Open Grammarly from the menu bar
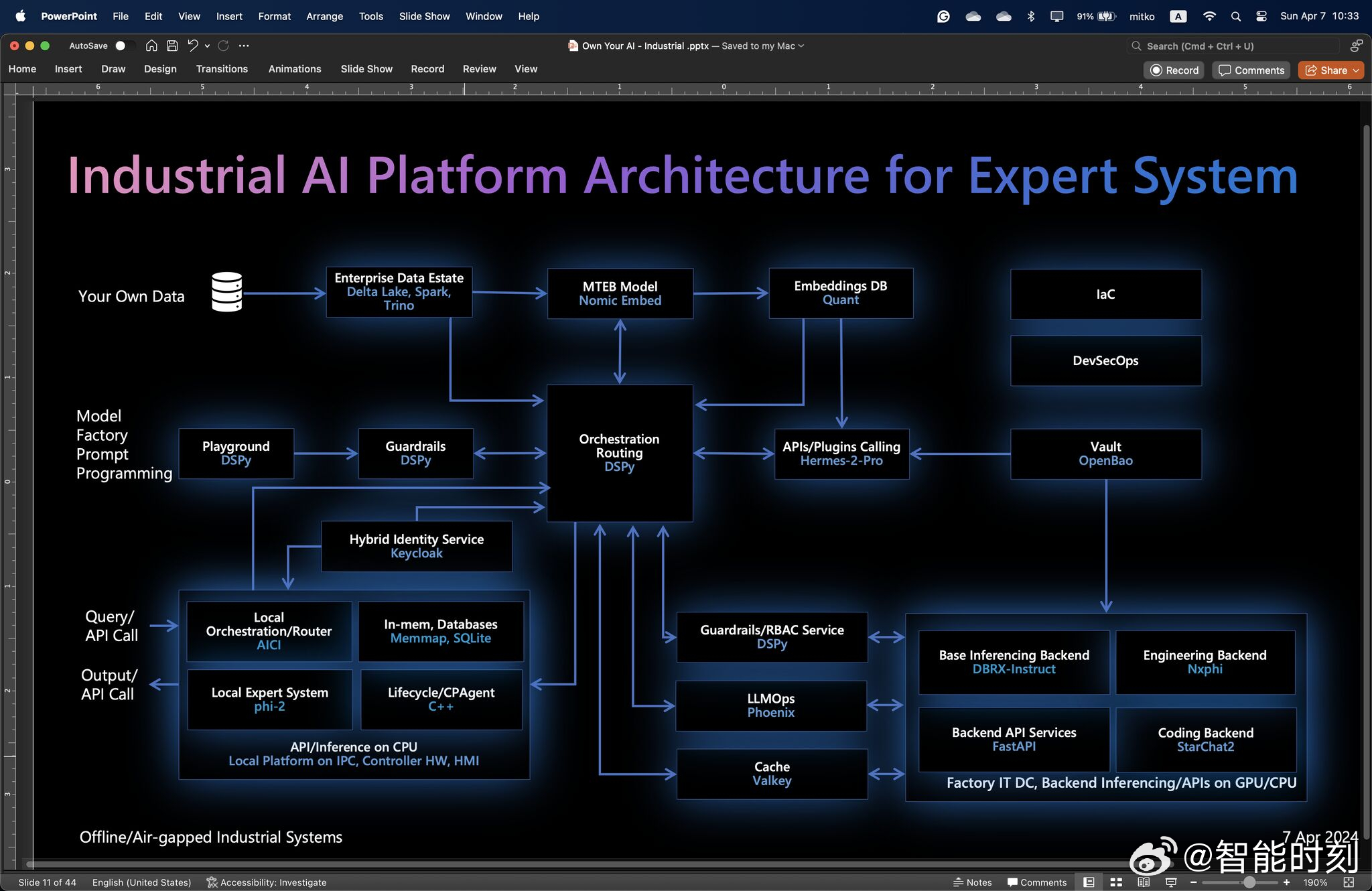This screenshot has width=1372, height=891. [x=943, y=16]
